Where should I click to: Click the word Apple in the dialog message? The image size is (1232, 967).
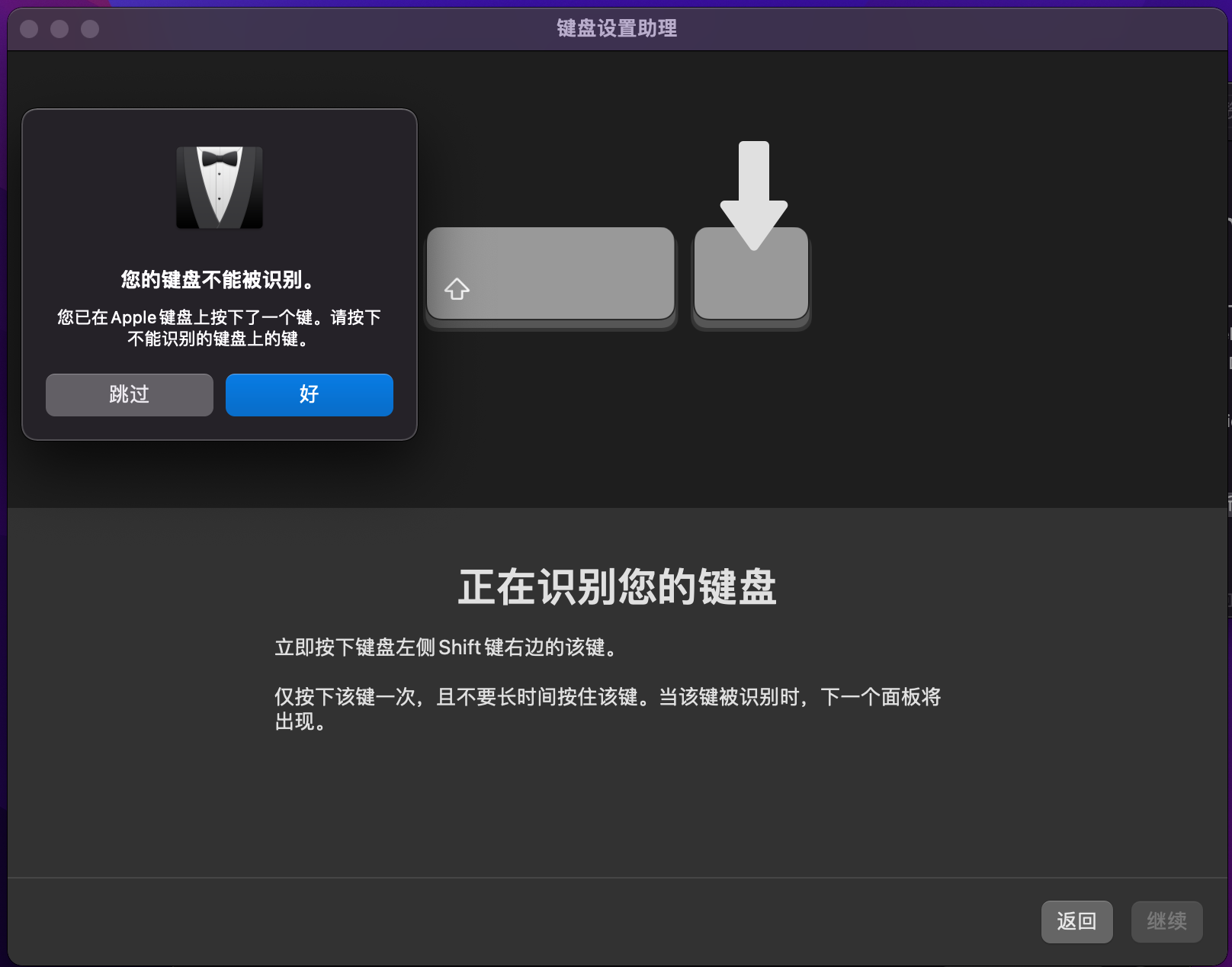(x=133, y=317)
